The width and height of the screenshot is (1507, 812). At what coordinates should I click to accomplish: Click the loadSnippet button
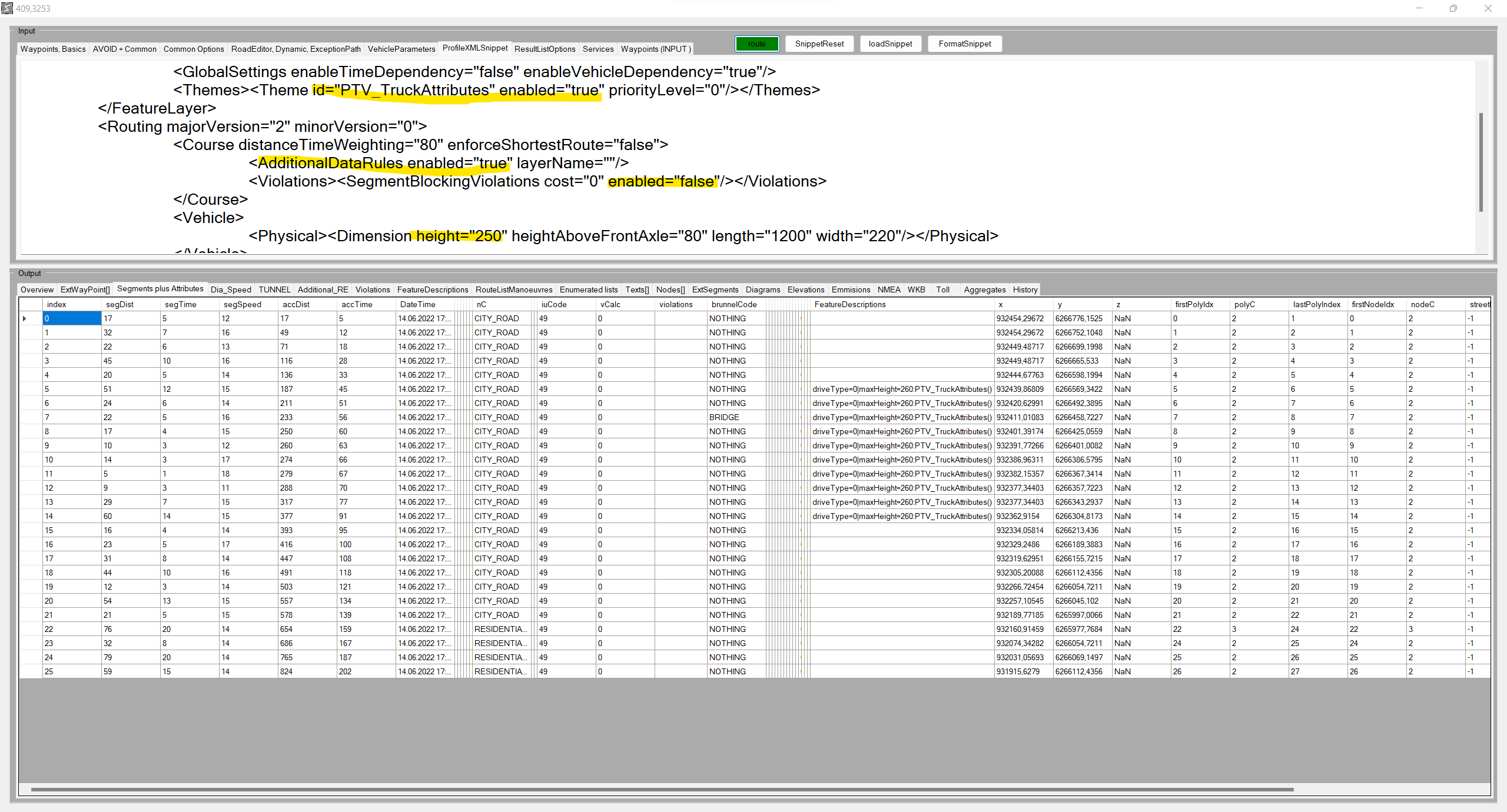tap(890, 44)
